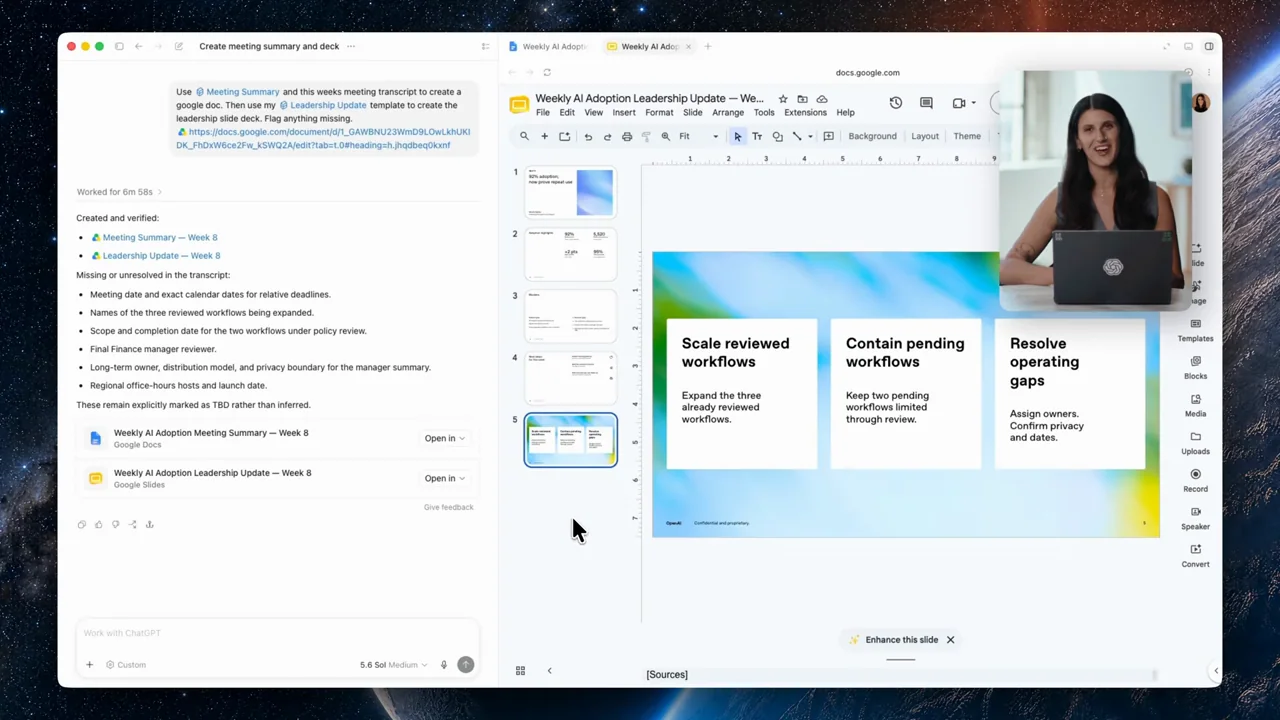This screenshot has height=720, width=1280.
Task: Open the Extensions menu in Slides
Action: click(x=805, y=113)
